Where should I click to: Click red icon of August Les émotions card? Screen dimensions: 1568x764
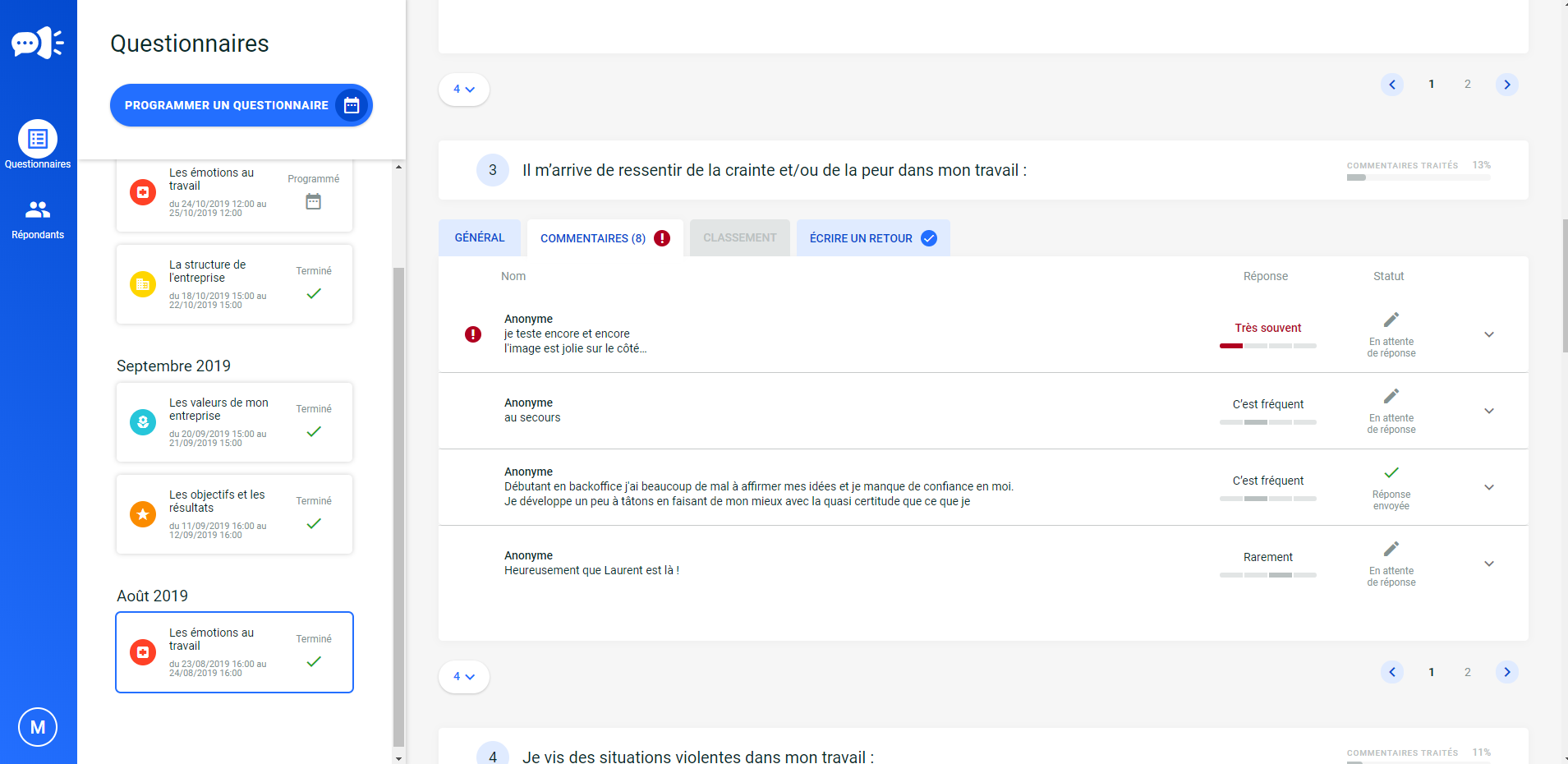pyautogui.click(x=143, y=652)
